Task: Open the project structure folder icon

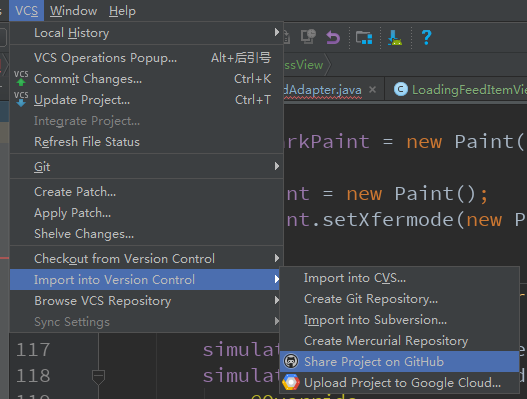Action: tap(364, 37)
